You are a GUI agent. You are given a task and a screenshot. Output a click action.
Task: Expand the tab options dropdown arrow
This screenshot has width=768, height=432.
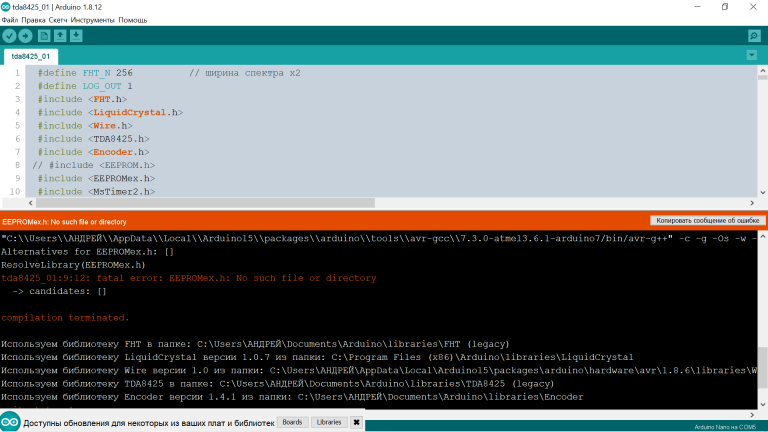point(754,56)
